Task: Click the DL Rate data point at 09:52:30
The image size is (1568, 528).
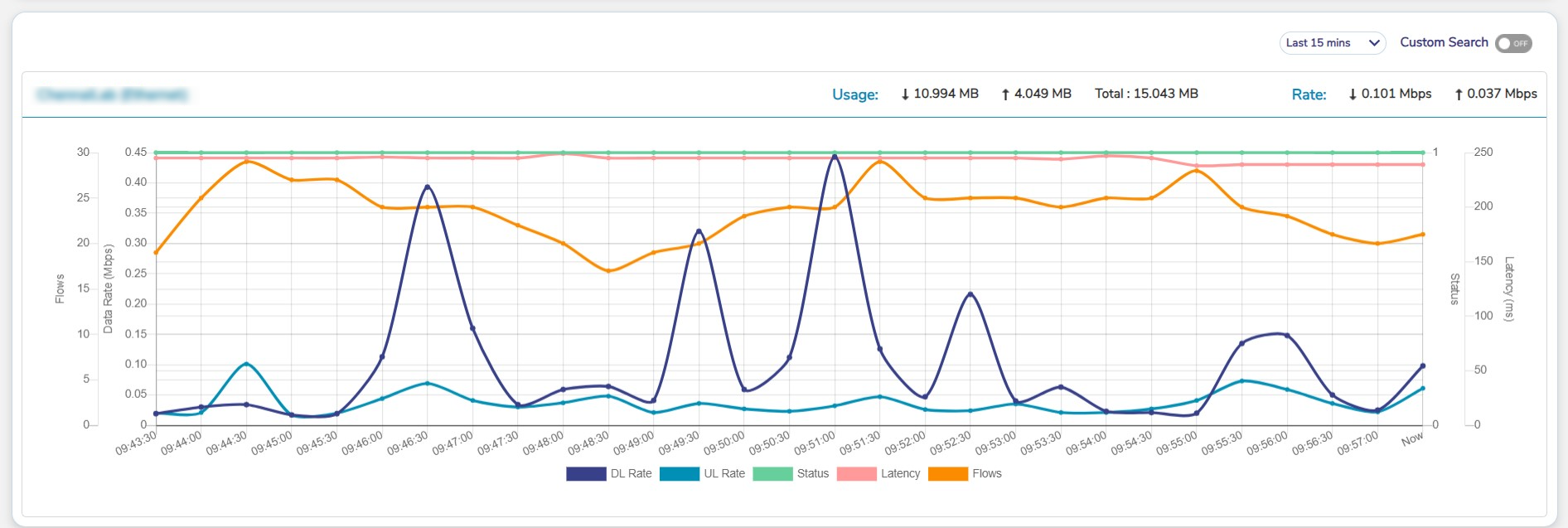Action: coord(970,294)
